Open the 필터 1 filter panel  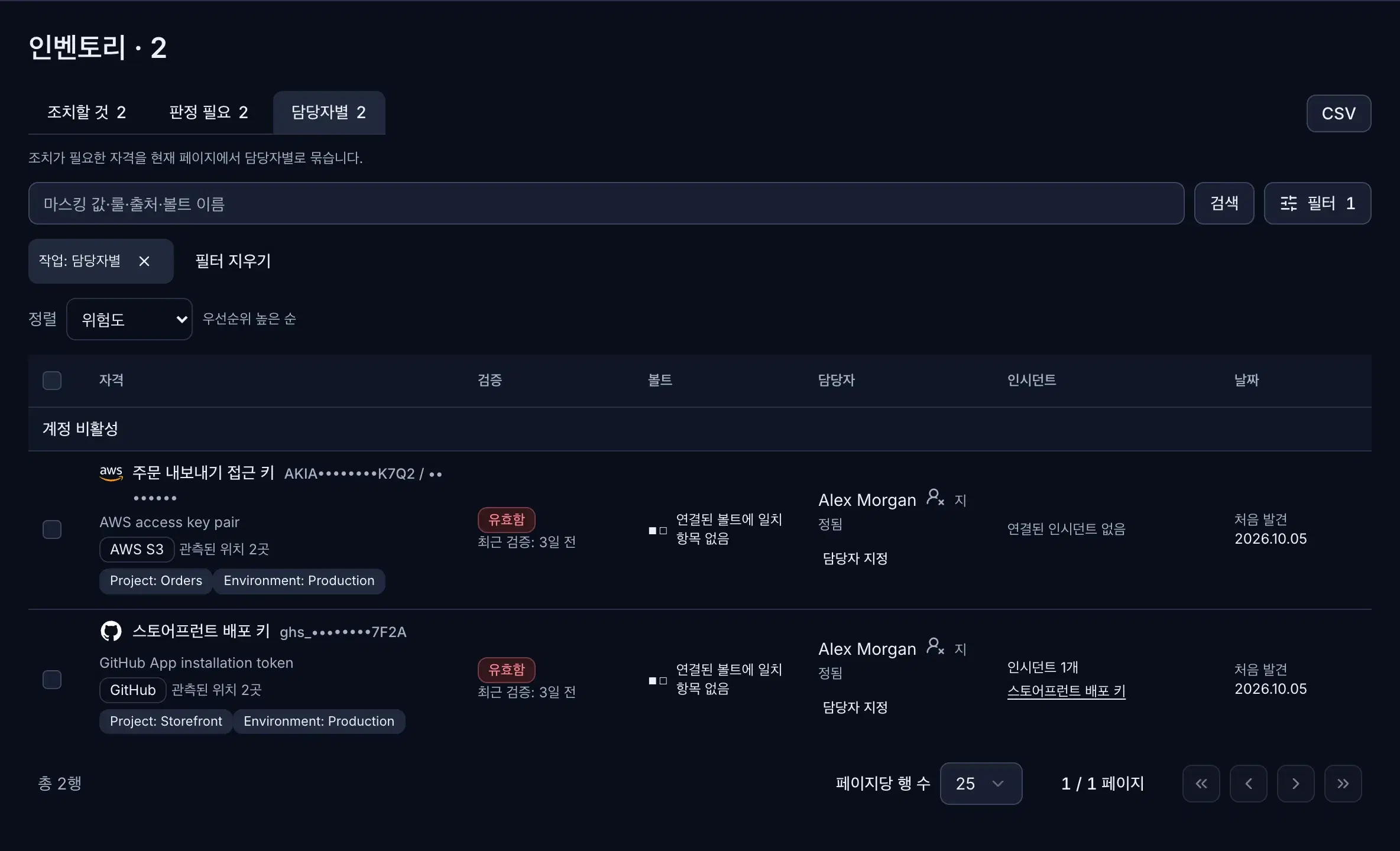[x=1318, y=203]
